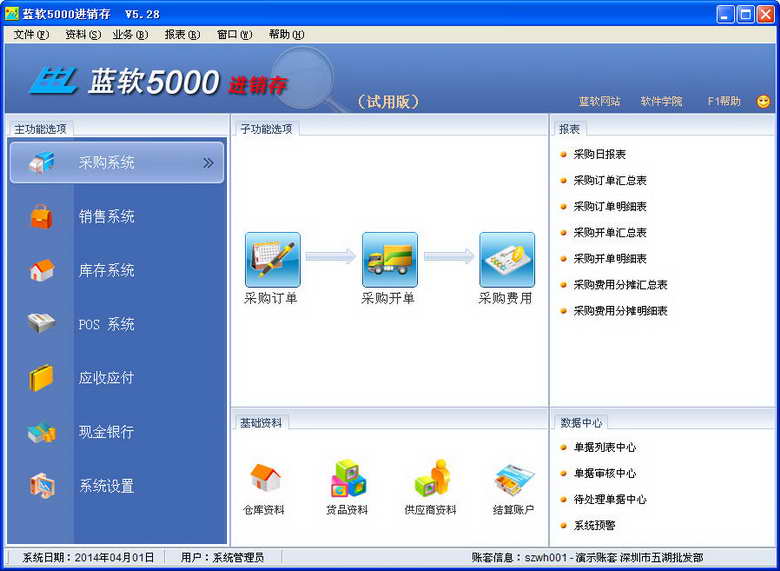The height and width of the screenshot is (571, 780).
Task: Open the 软件学院 link
Action: coord(661,101)
